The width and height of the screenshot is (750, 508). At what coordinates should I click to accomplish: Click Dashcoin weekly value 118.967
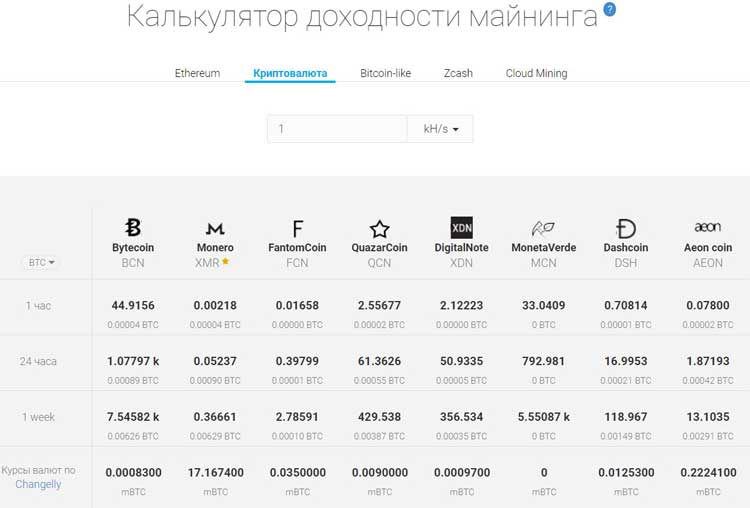click(626, 417)
